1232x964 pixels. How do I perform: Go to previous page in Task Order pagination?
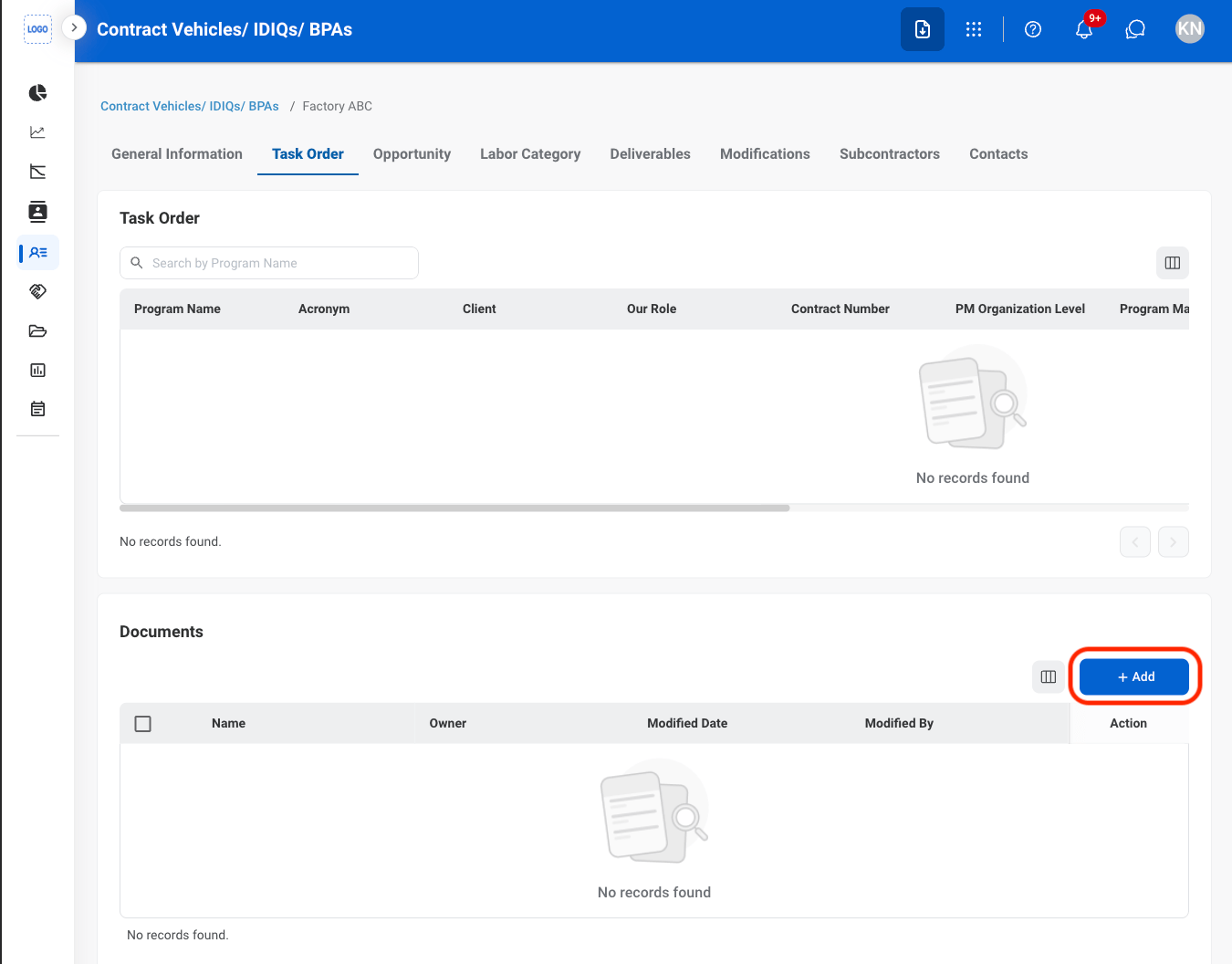tap(1135, 542)
